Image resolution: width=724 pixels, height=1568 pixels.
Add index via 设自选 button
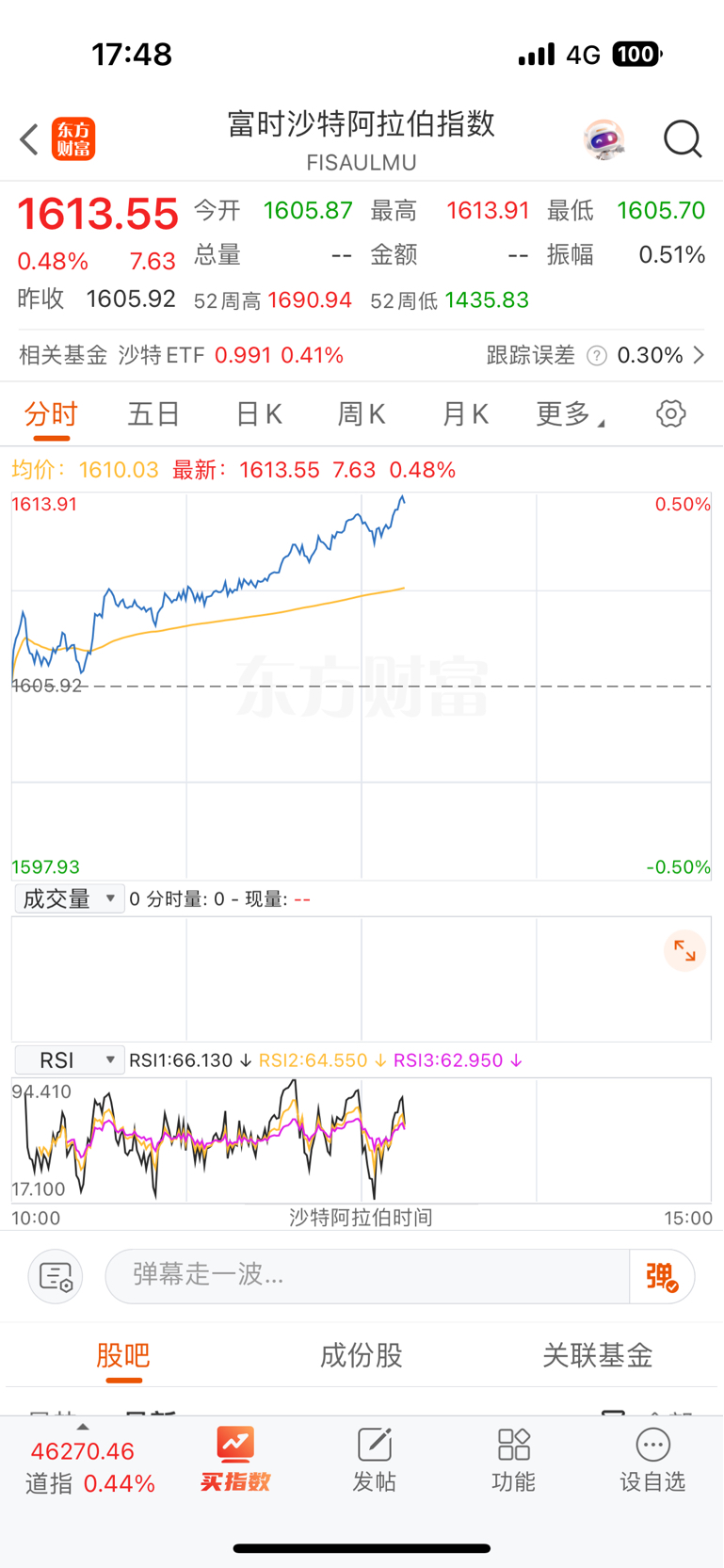652,1459
